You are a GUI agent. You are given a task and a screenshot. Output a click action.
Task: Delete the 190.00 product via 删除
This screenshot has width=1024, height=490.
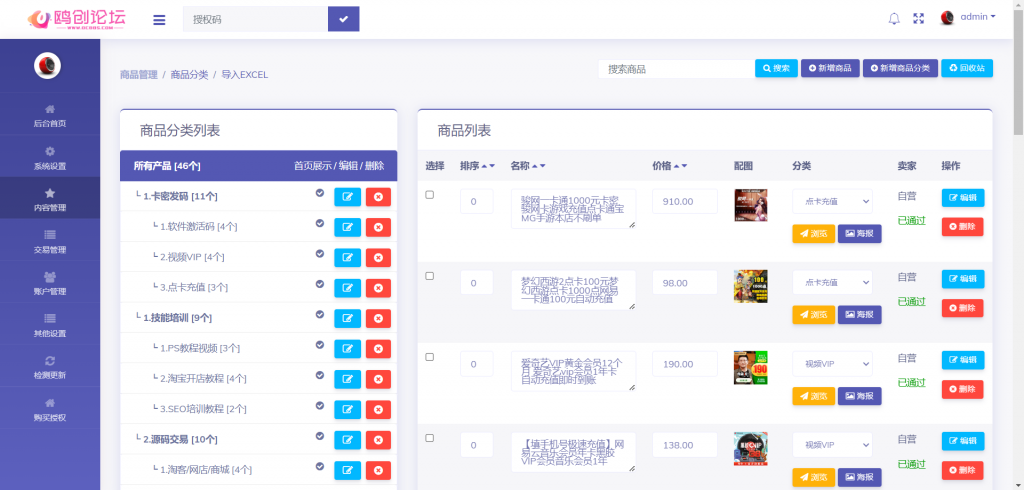[x=963, y=389]
